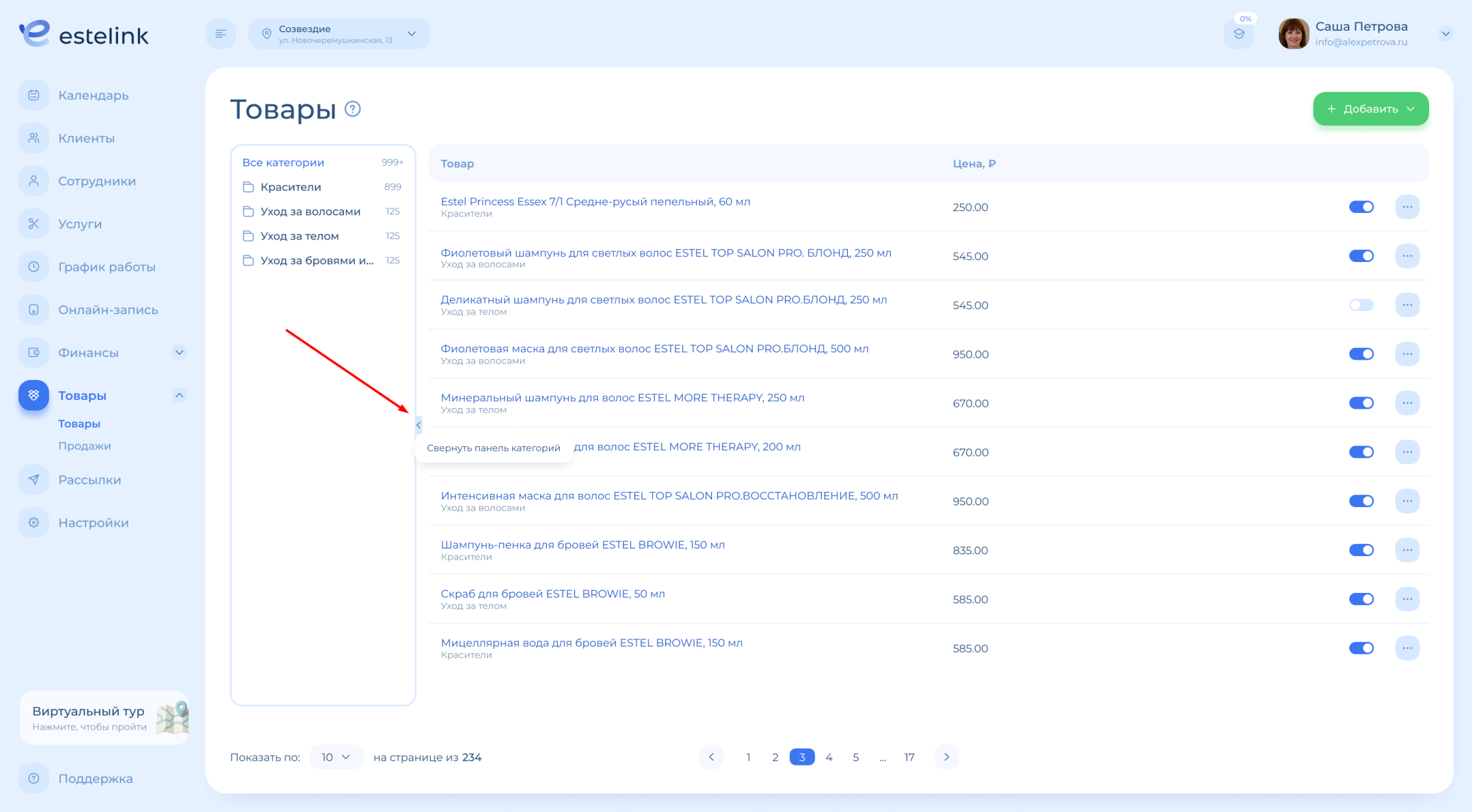Open more options for Интенсивная маска row
1472x812 pixels.
[1407, 501]
